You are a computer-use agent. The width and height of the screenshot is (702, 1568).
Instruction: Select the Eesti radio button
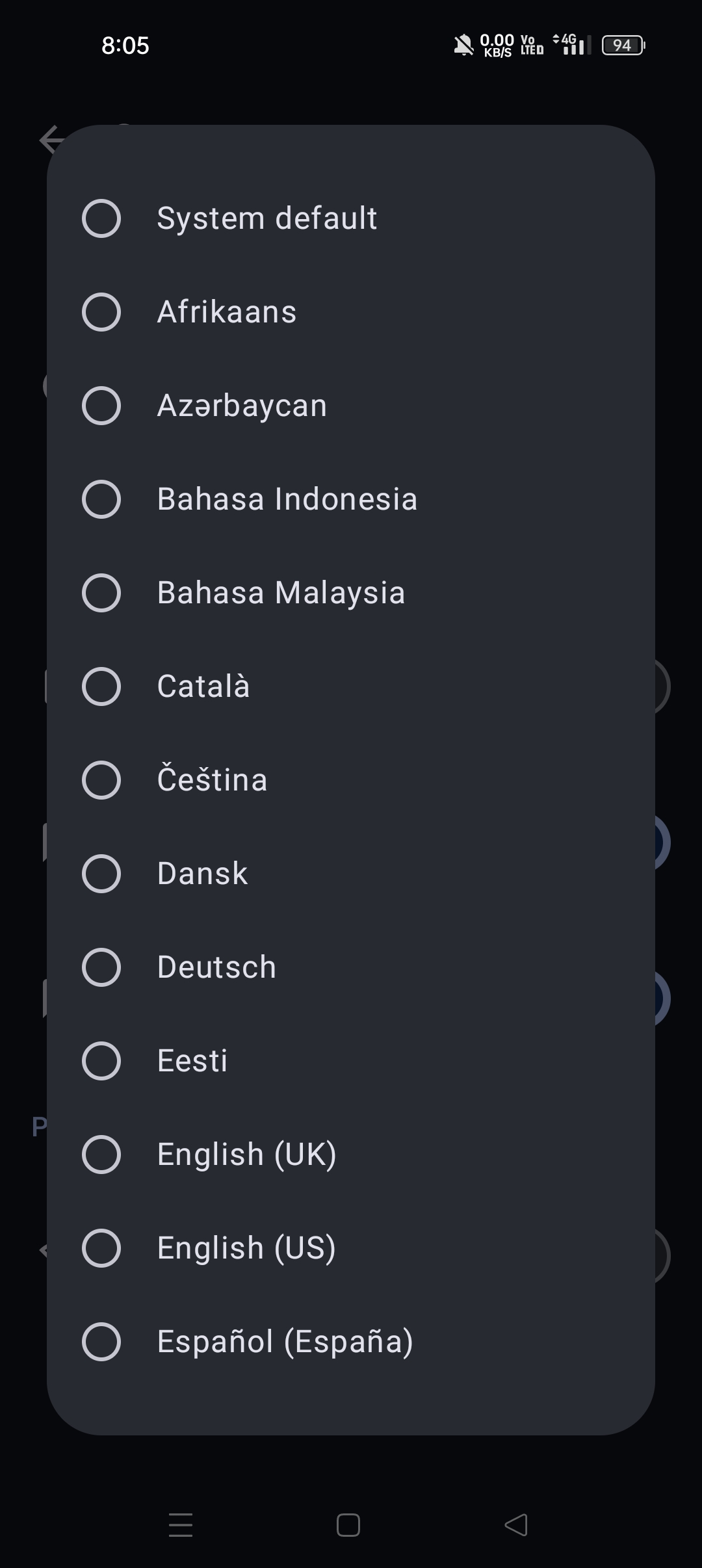[x=101, y=1061]
